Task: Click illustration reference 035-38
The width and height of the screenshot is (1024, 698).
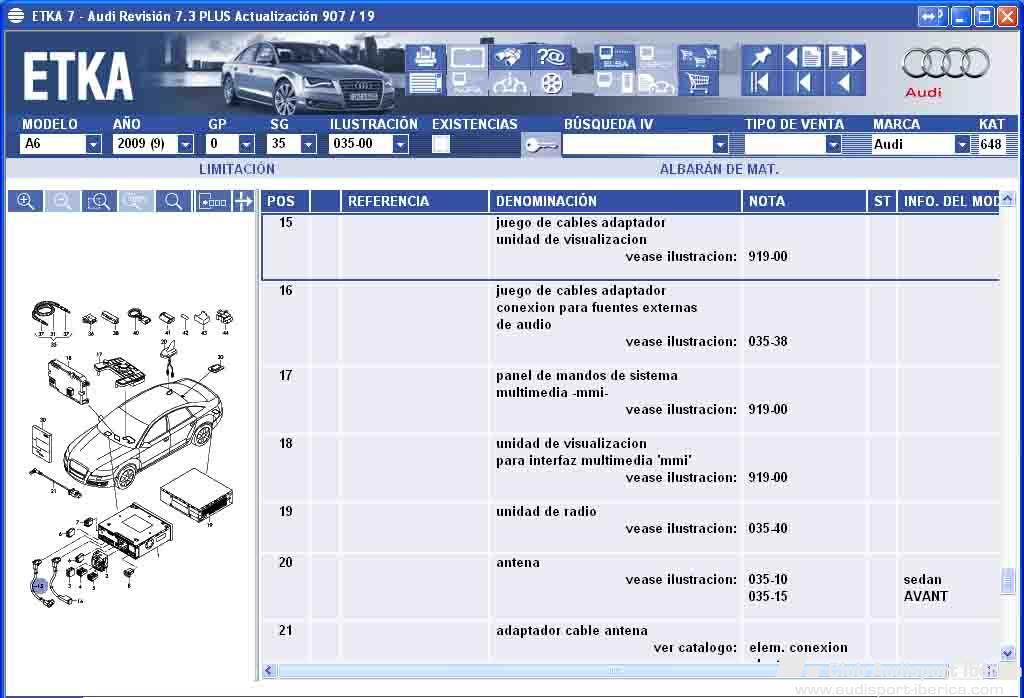Action: pos(768,341)
